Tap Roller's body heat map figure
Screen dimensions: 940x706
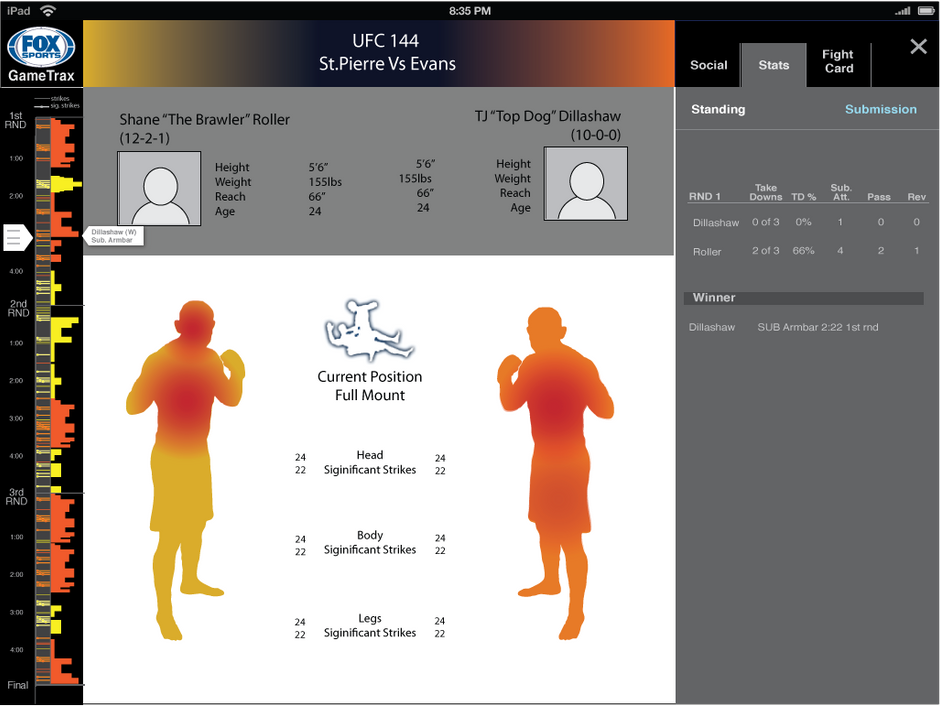(185, 470)
